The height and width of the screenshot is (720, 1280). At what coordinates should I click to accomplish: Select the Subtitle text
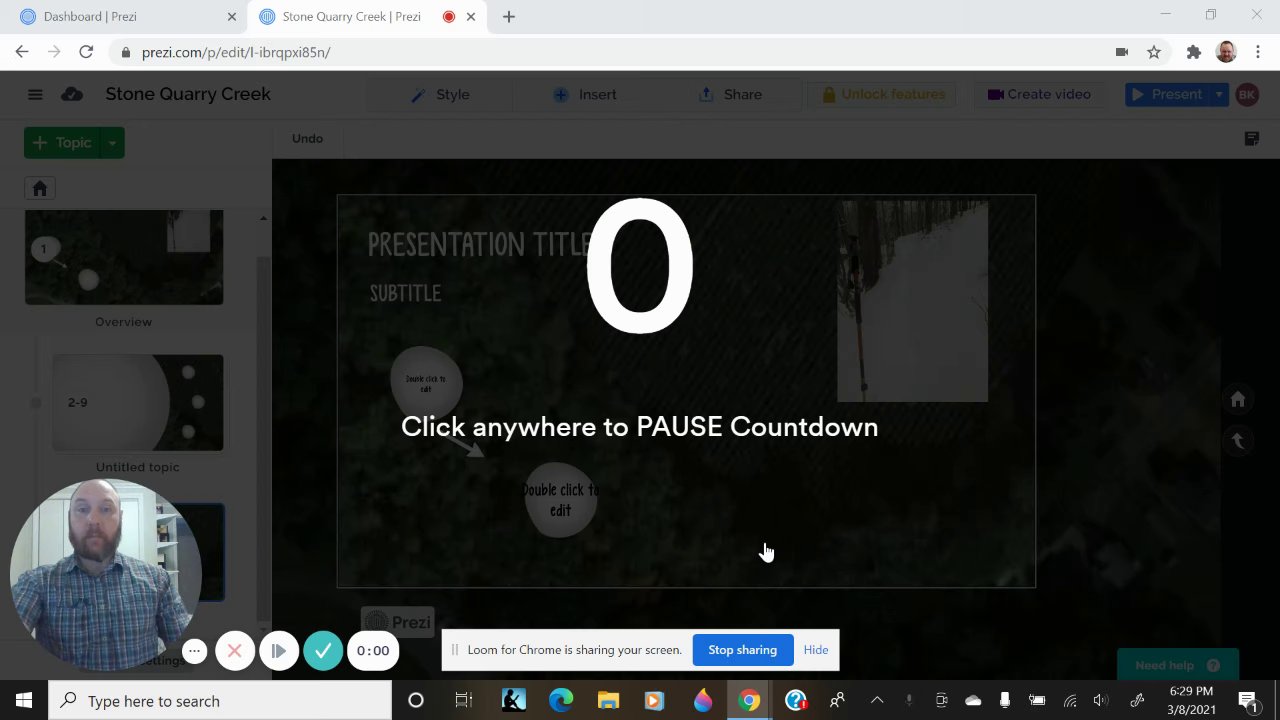[405, 293]
